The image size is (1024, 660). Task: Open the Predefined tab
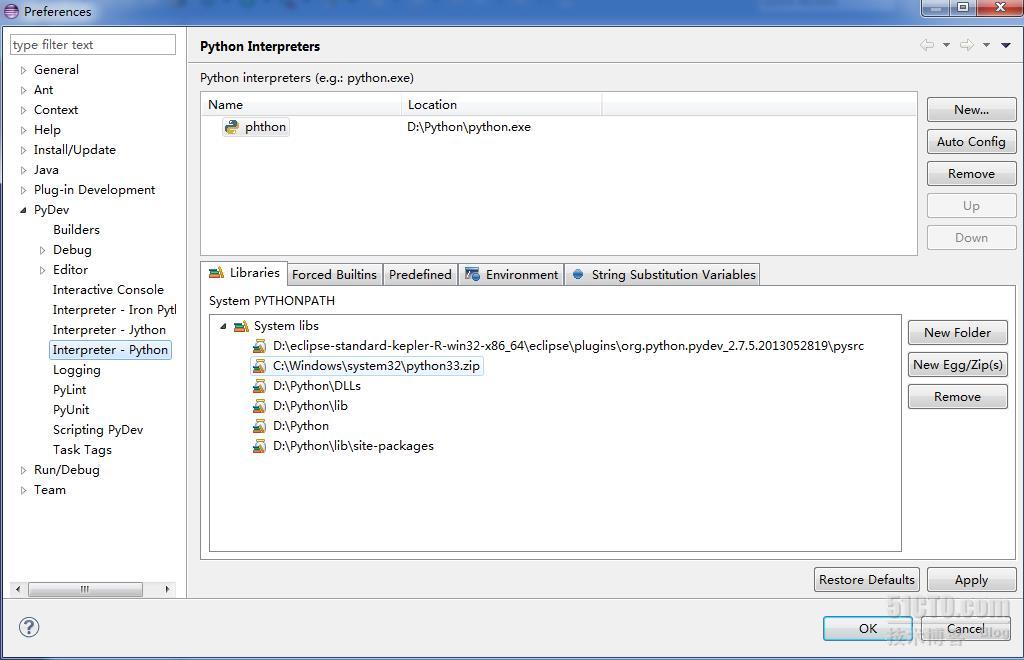click(420, 275)
